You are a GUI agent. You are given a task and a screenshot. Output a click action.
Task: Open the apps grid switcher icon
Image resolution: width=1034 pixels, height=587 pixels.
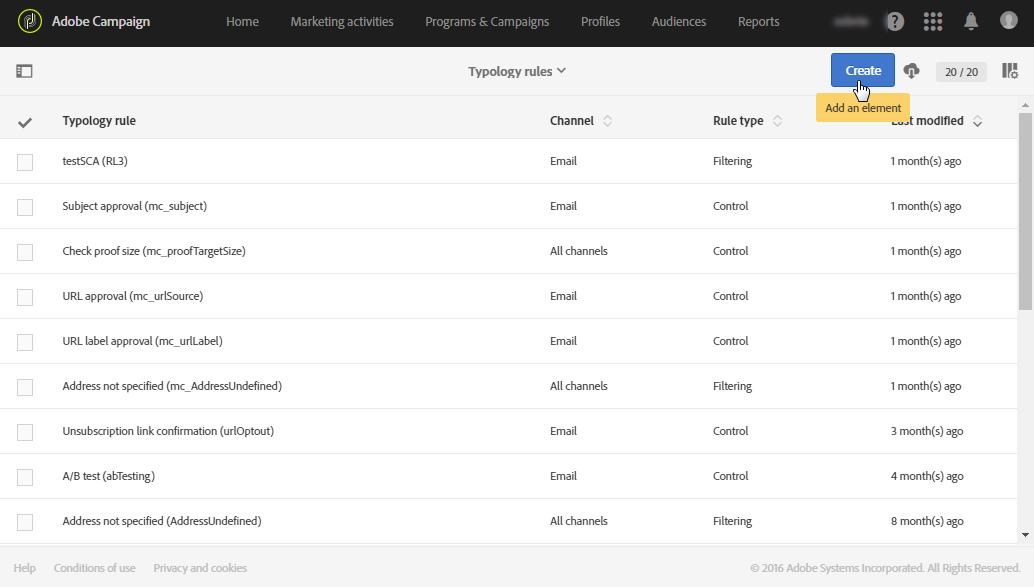point(933,21)
